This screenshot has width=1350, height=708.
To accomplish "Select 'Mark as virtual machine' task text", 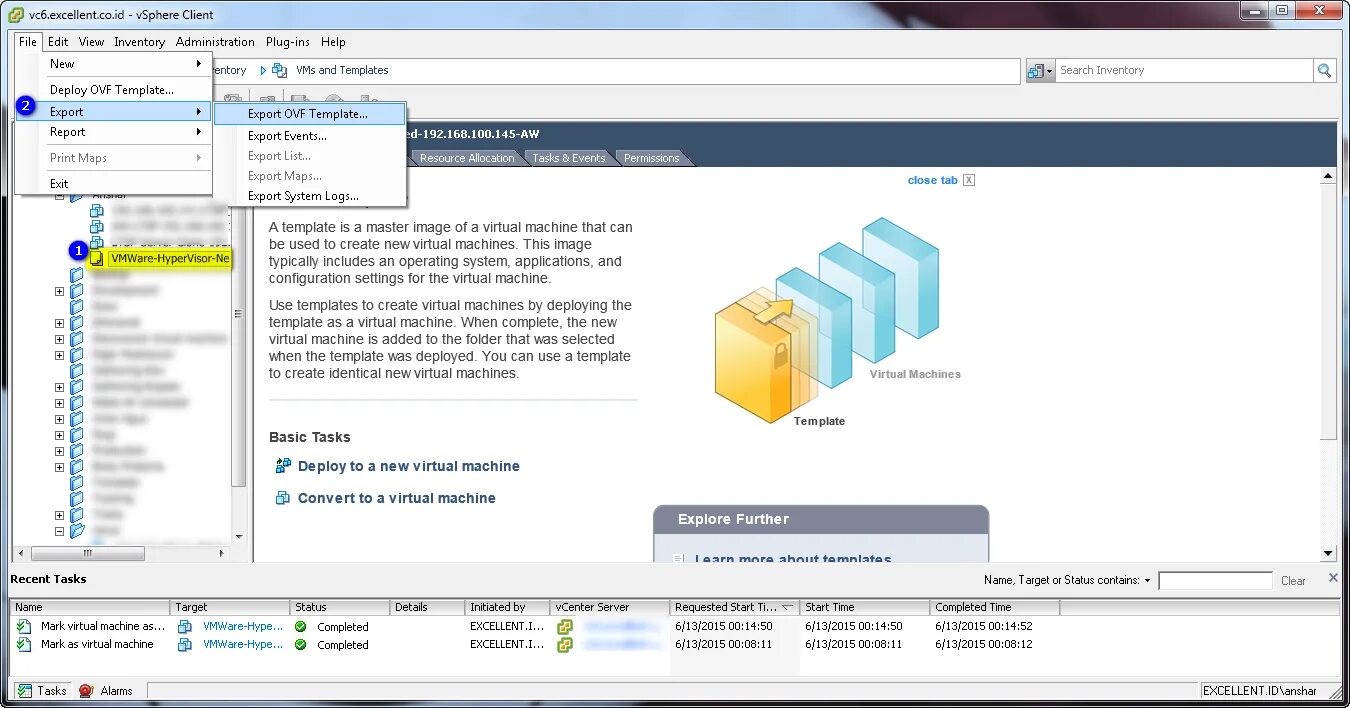I will coord(97,645).
